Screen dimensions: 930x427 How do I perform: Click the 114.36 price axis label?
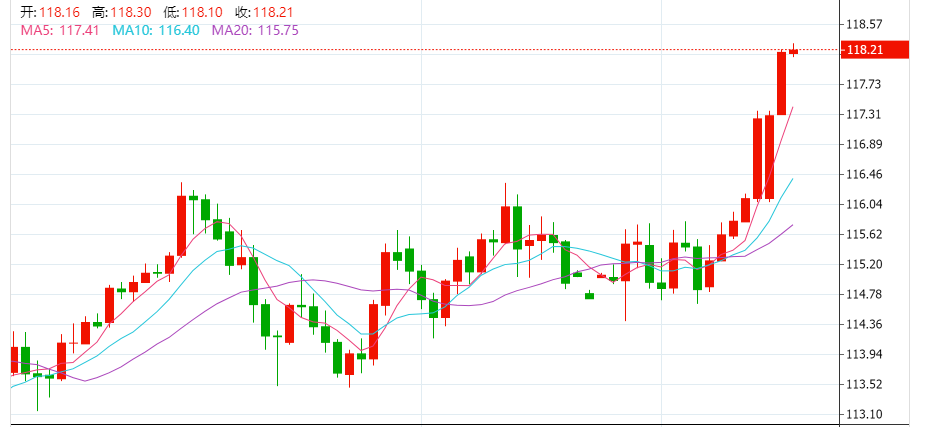pyautogui.click(x=865, y=324)
